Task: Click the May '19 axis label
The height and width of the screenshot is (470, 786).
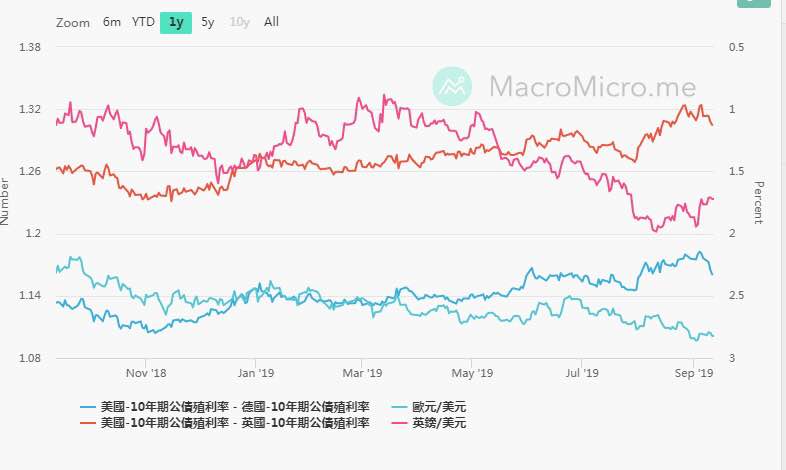Action: [472, 373]
